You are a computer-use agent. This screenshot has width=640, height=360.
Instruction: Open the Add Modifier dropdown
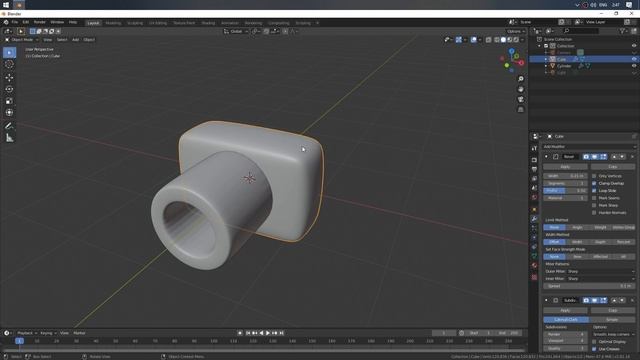coord(589,147)
